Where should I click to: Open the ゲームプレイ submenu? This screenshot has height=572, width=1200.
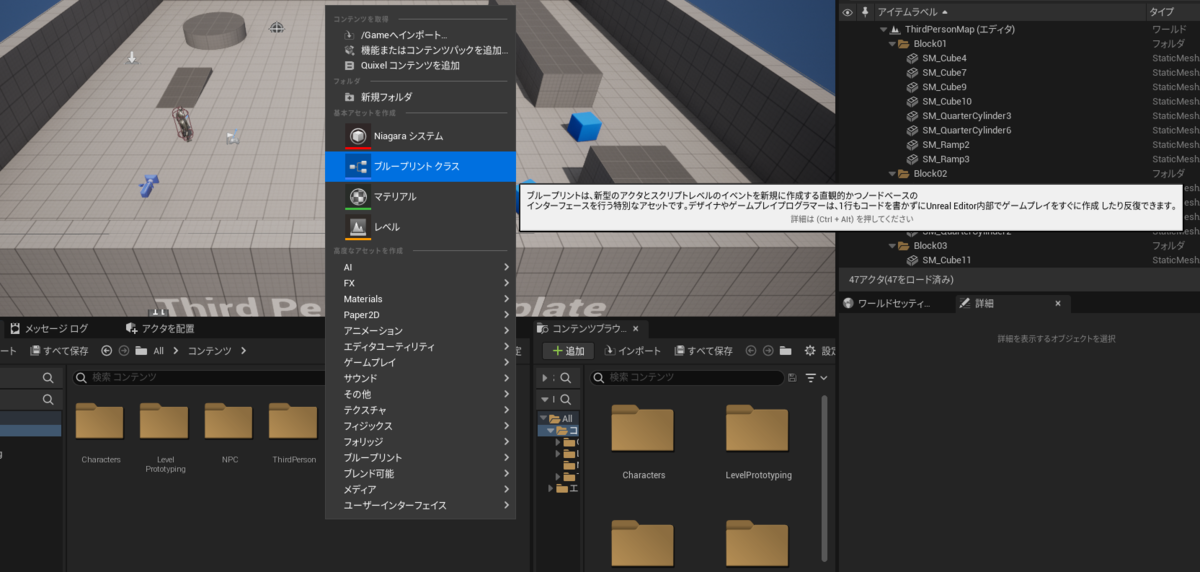[x=420, y=362]
